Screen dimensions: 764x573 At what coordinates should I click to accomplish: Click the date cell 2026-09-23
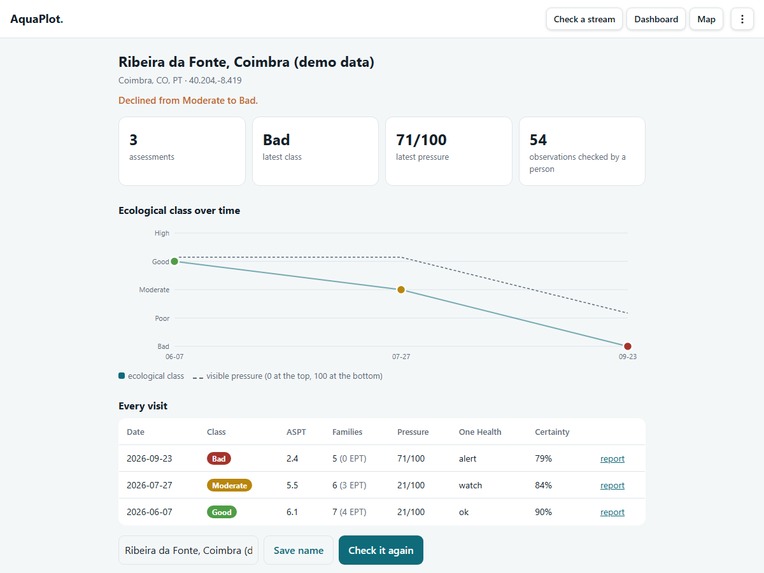coord(150,458)
